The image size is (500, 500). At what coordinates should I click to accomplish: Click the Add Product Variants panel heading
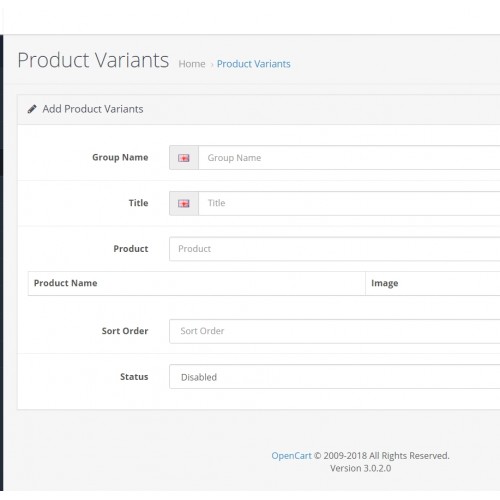tap(93, 109)
